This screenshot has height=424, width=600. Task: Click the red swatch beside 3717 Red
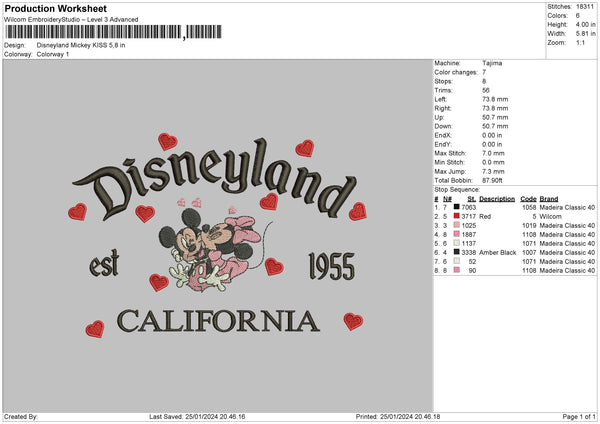tap(457, 216)
